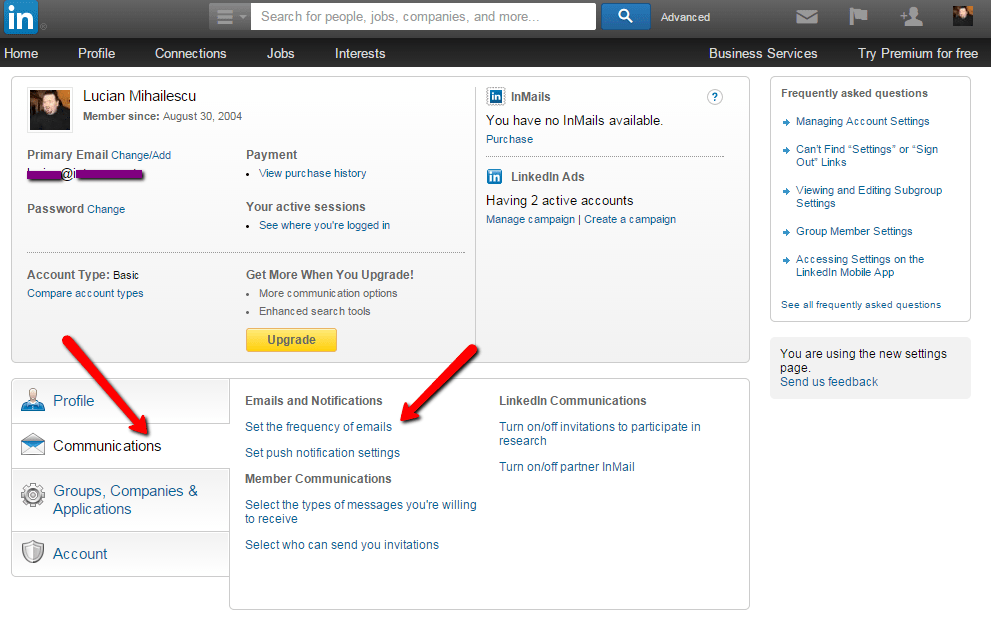Click Try Premium for free
Image resolution: width=991 pixels, height=639 pixels.
coord(918,54)
